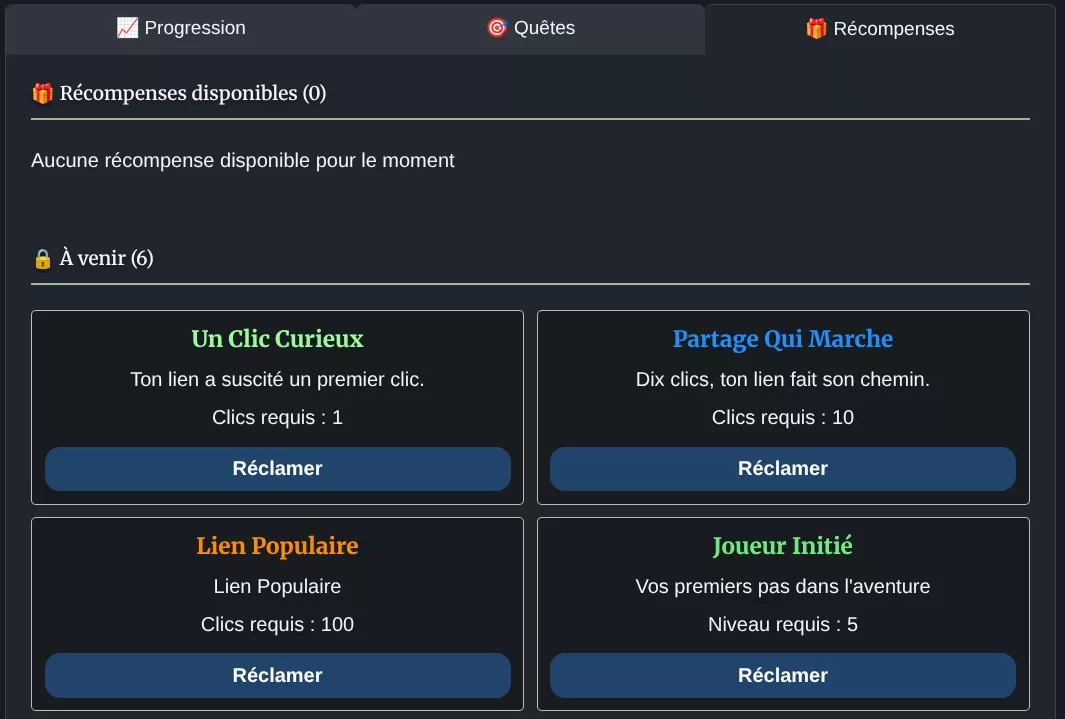Select the Récompenses tab label

(x=893, y=29)
